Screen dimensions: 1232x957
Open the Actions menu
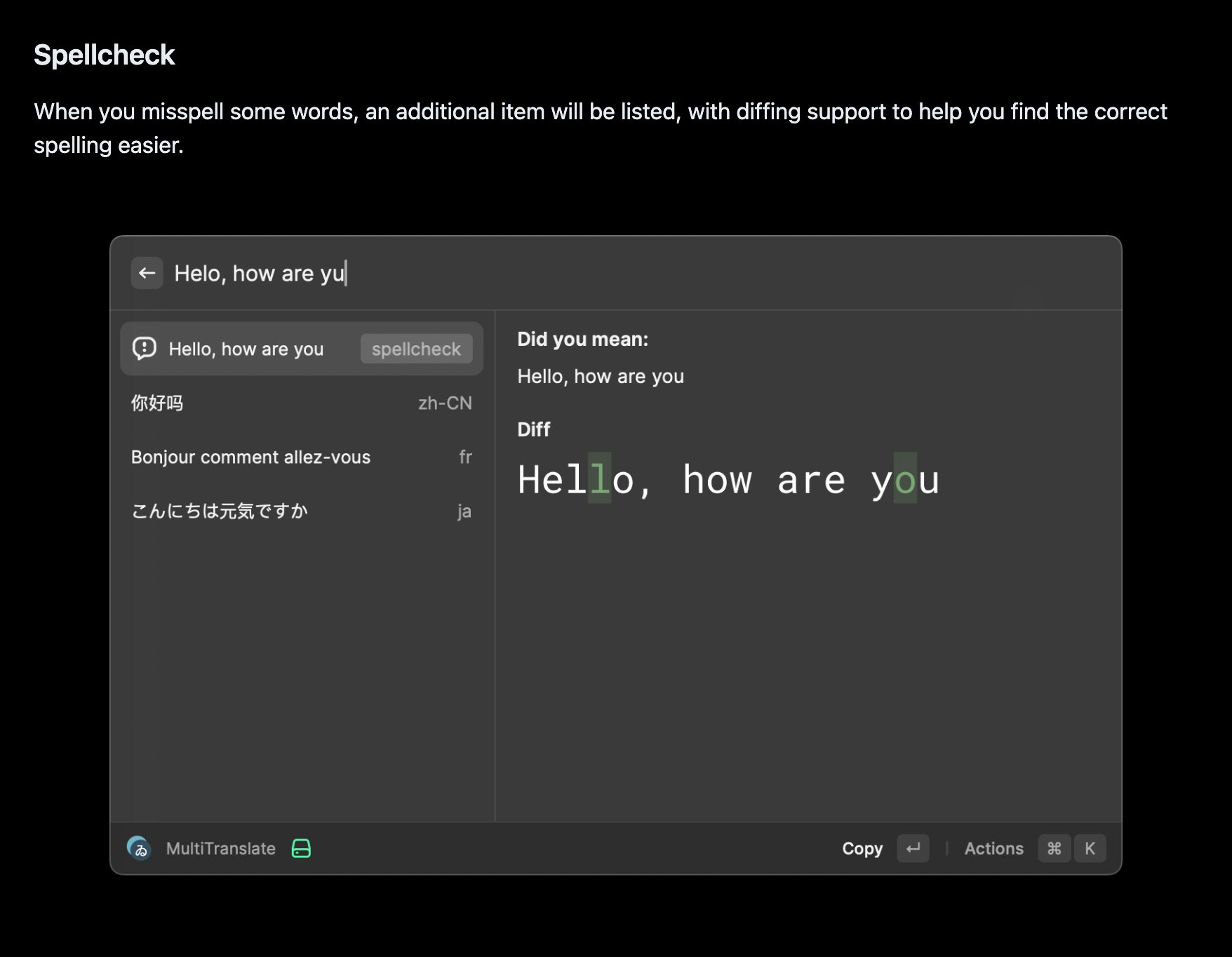pos(993,848)
